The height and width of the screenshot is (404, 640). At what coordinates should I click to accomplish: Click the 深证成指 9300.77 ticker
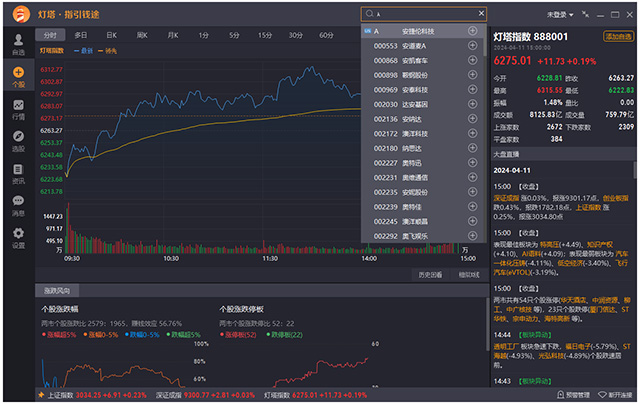(x=205, y=395)
